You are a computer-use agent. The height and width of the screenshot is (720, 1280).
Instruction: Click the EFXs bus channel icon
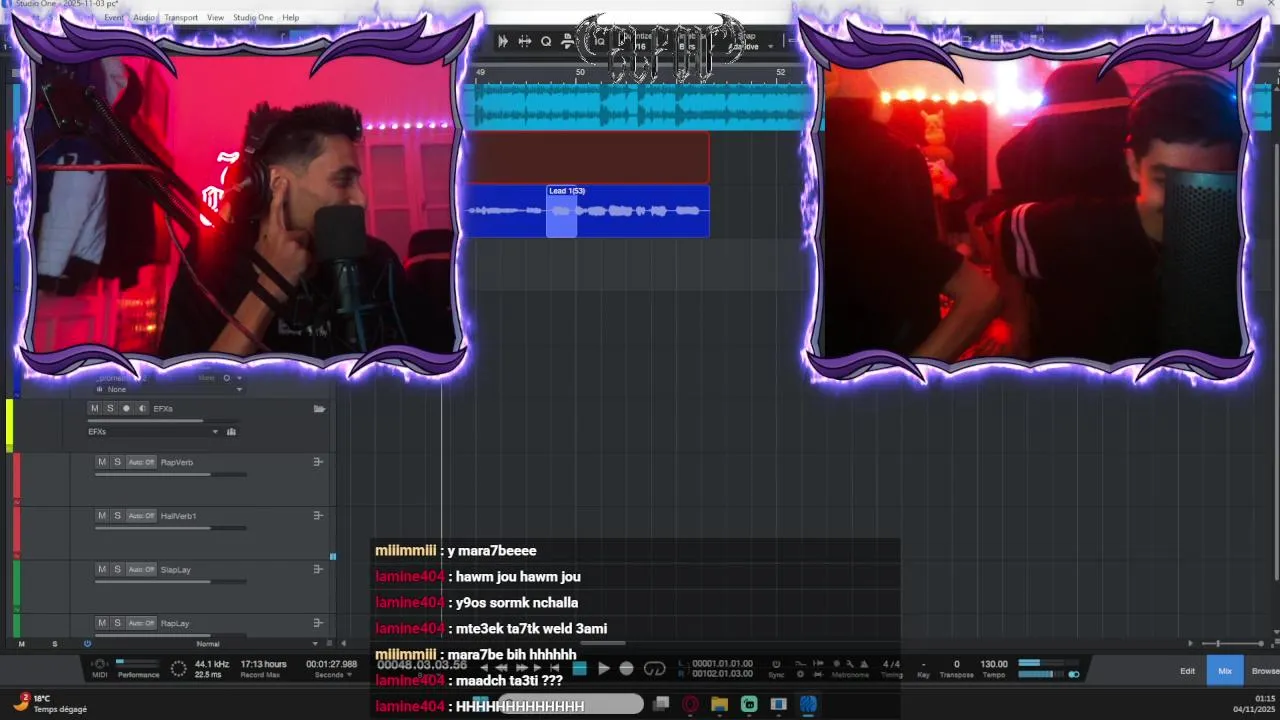point(231,432)
